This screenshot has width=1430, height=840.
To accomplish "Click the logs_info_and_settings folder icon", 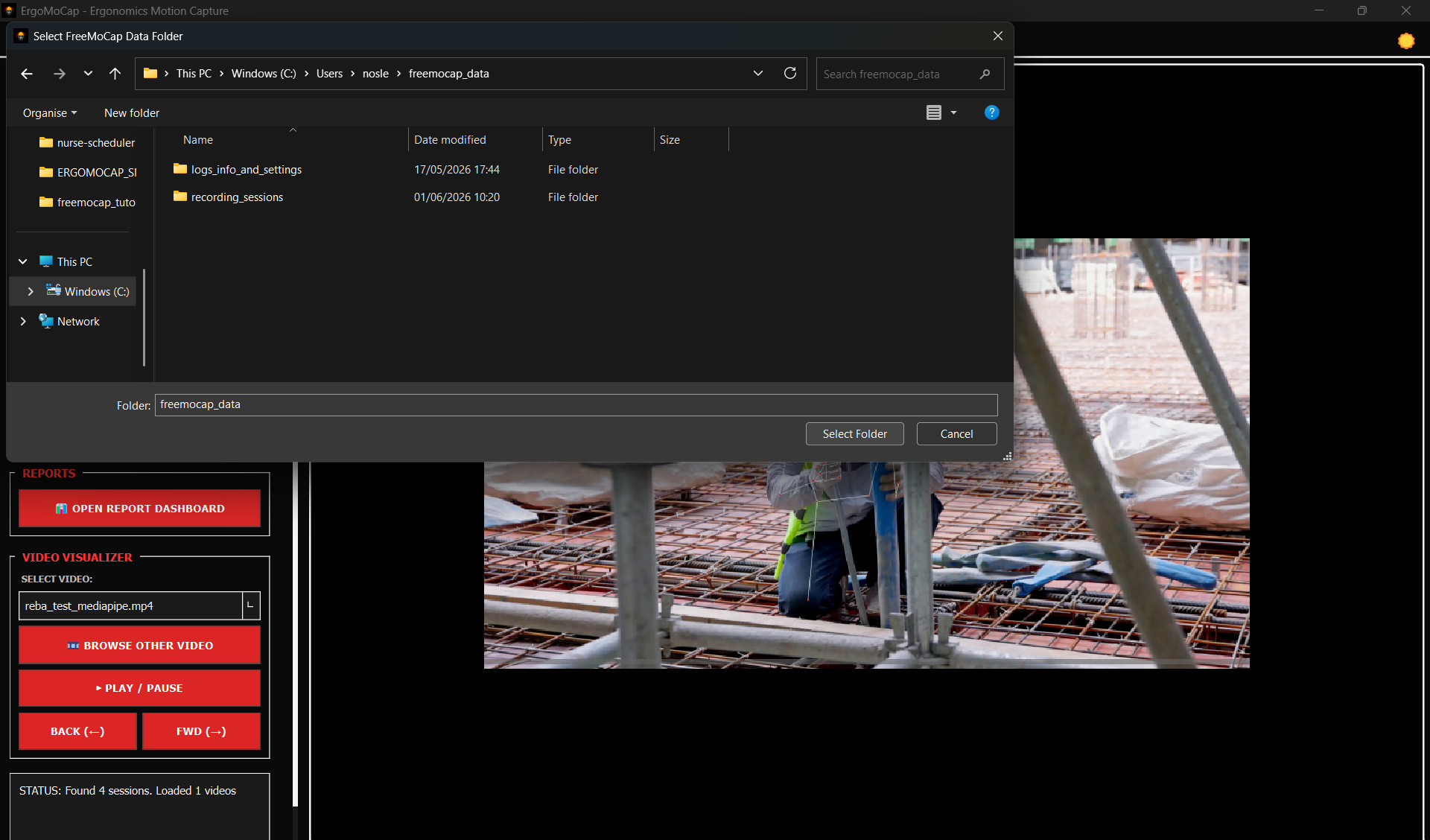I will pos(180,169).
